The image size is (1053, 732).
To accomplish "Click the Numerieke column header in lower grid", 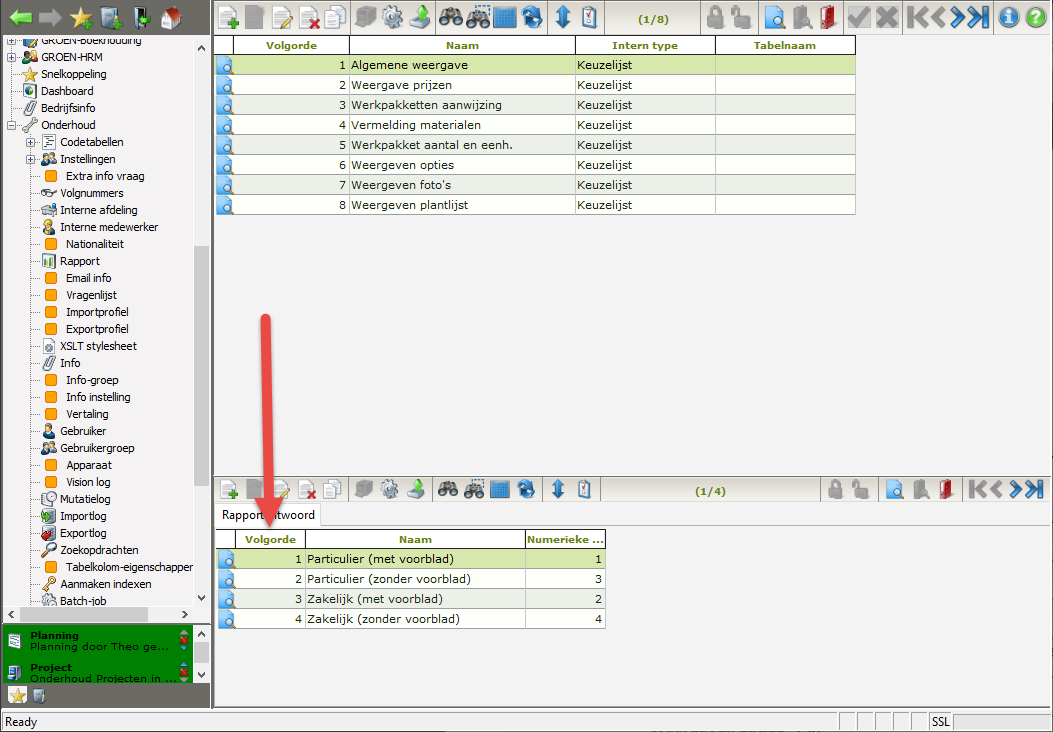I will tap(565, 540).
